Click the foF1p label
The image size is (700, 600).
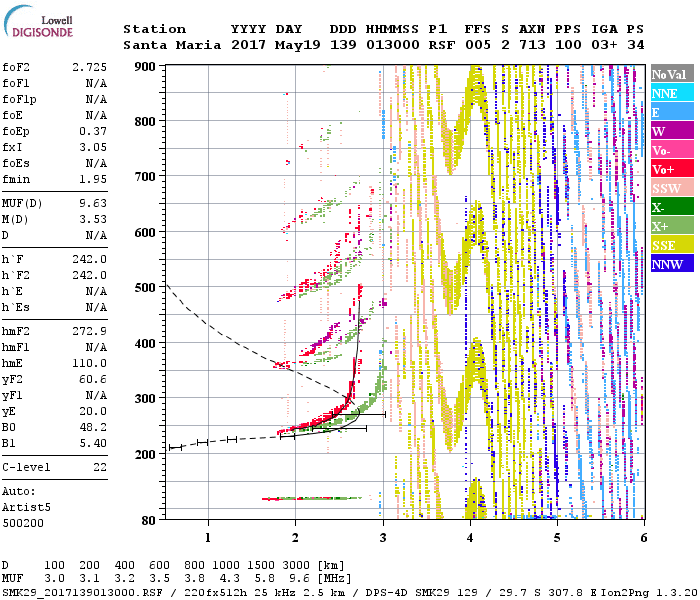[19, 100]
